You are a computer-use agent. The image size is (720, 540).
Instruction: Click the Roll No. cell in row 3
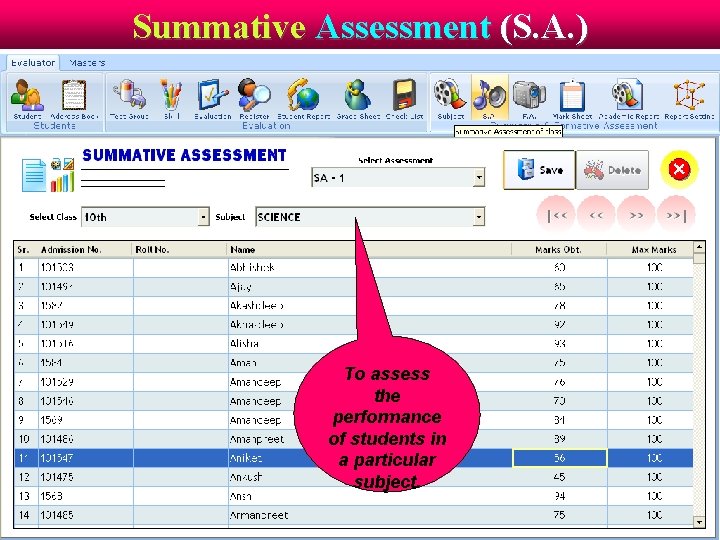coord(180,305)
